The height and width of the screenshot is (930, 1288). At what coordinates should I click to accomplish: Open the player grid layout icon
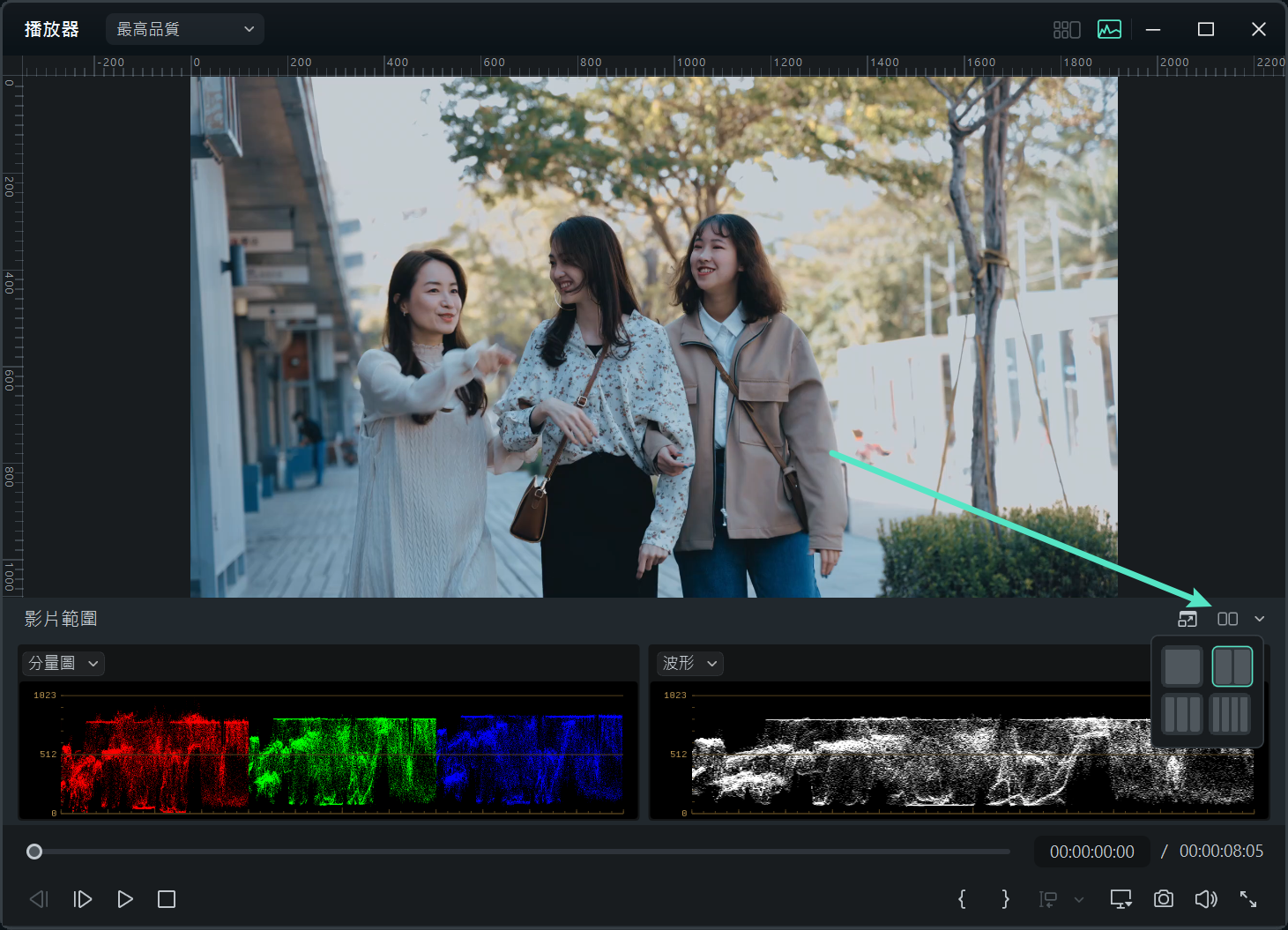[1066, 29]
